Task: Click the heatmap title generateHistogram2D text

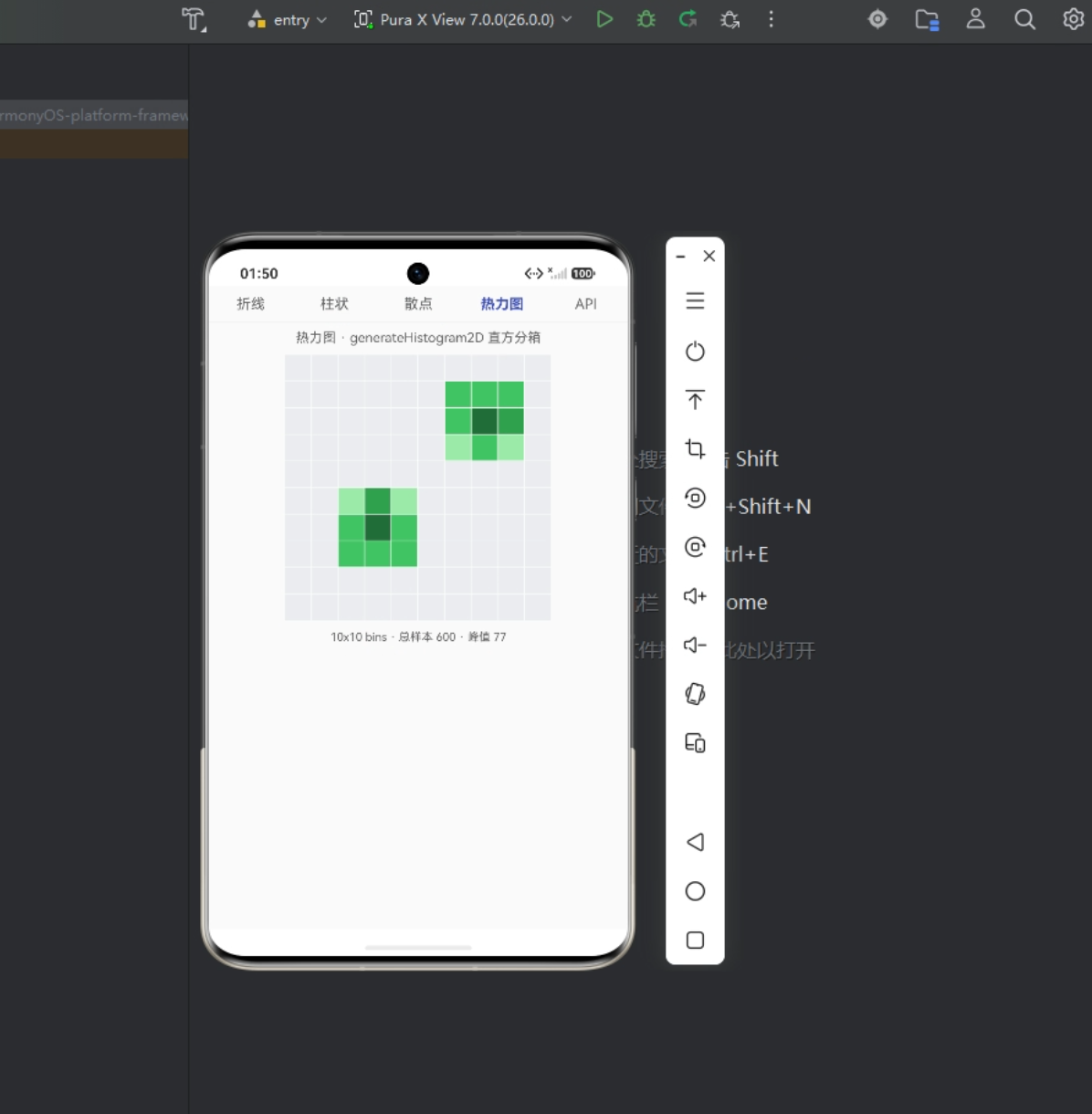Action: [x=416, y=338]
